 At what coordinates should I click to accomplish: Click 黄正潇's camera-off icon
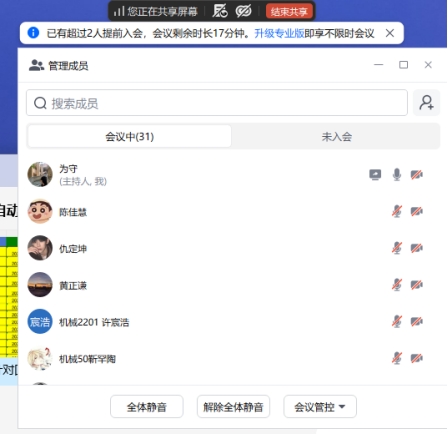[x=417, y=285]
